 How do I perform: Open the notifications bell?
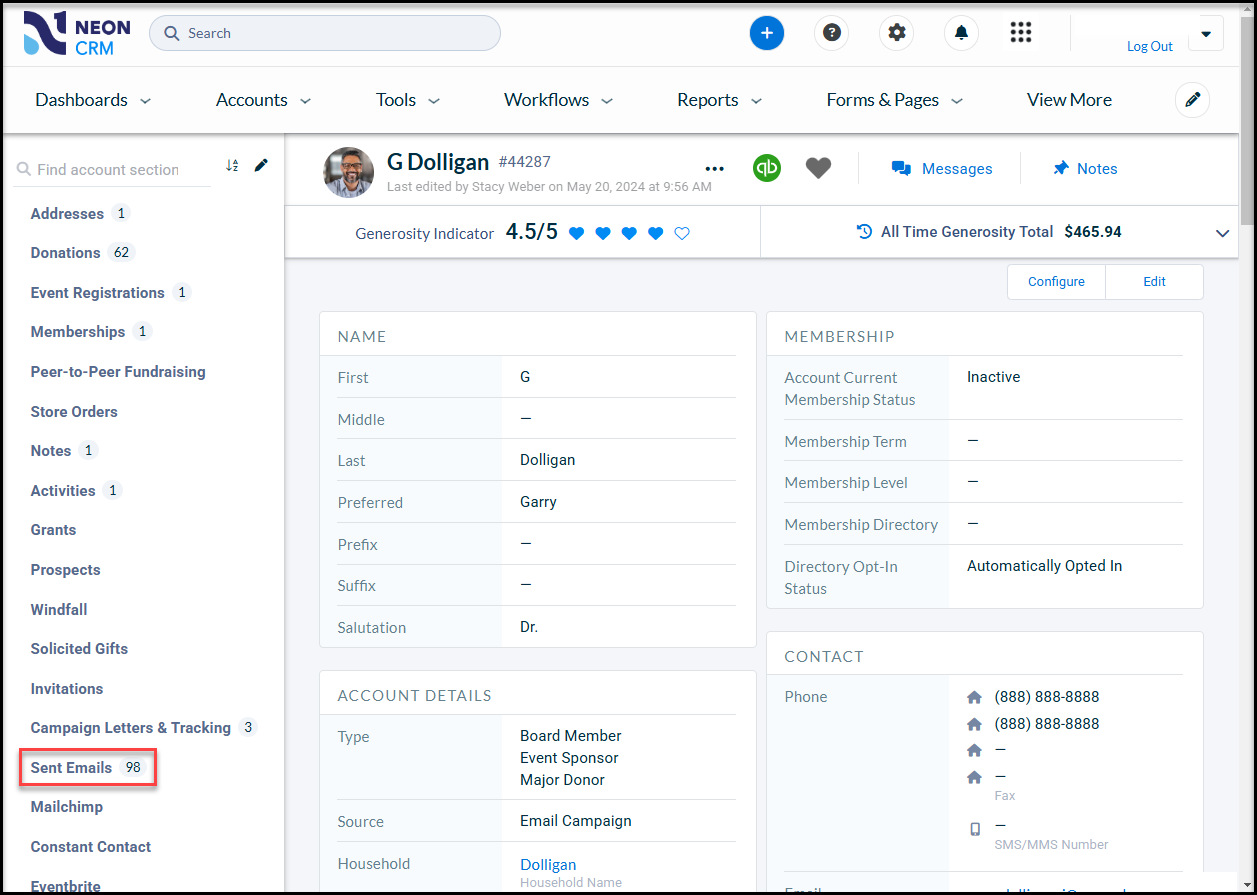tap(961, 33)
